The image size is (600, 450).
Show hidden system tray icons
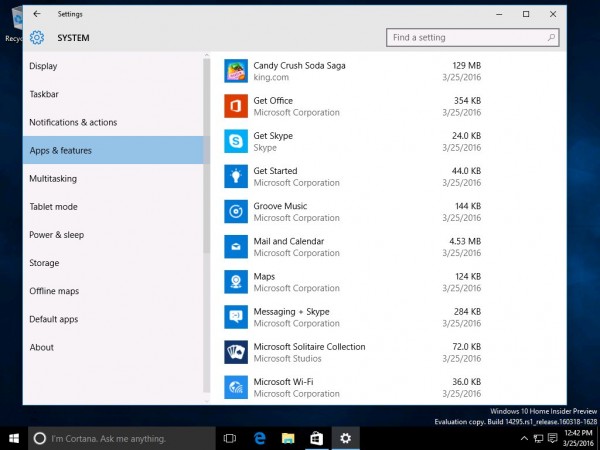[524, 439]
